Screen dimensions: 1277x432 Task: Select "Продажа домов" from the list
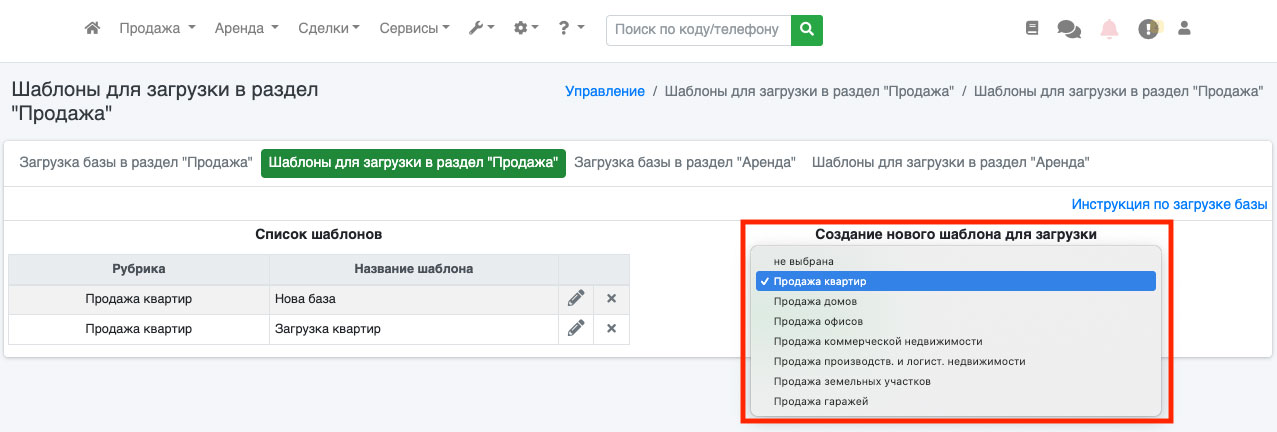(x=814, y=301)
